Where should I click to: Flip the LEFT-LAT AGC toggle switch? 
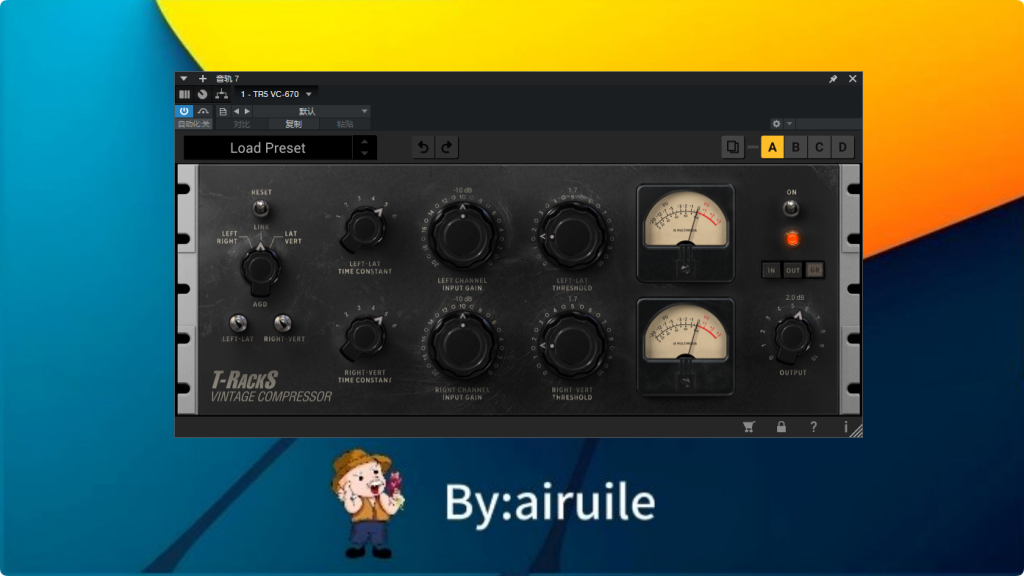coord(238,323)
